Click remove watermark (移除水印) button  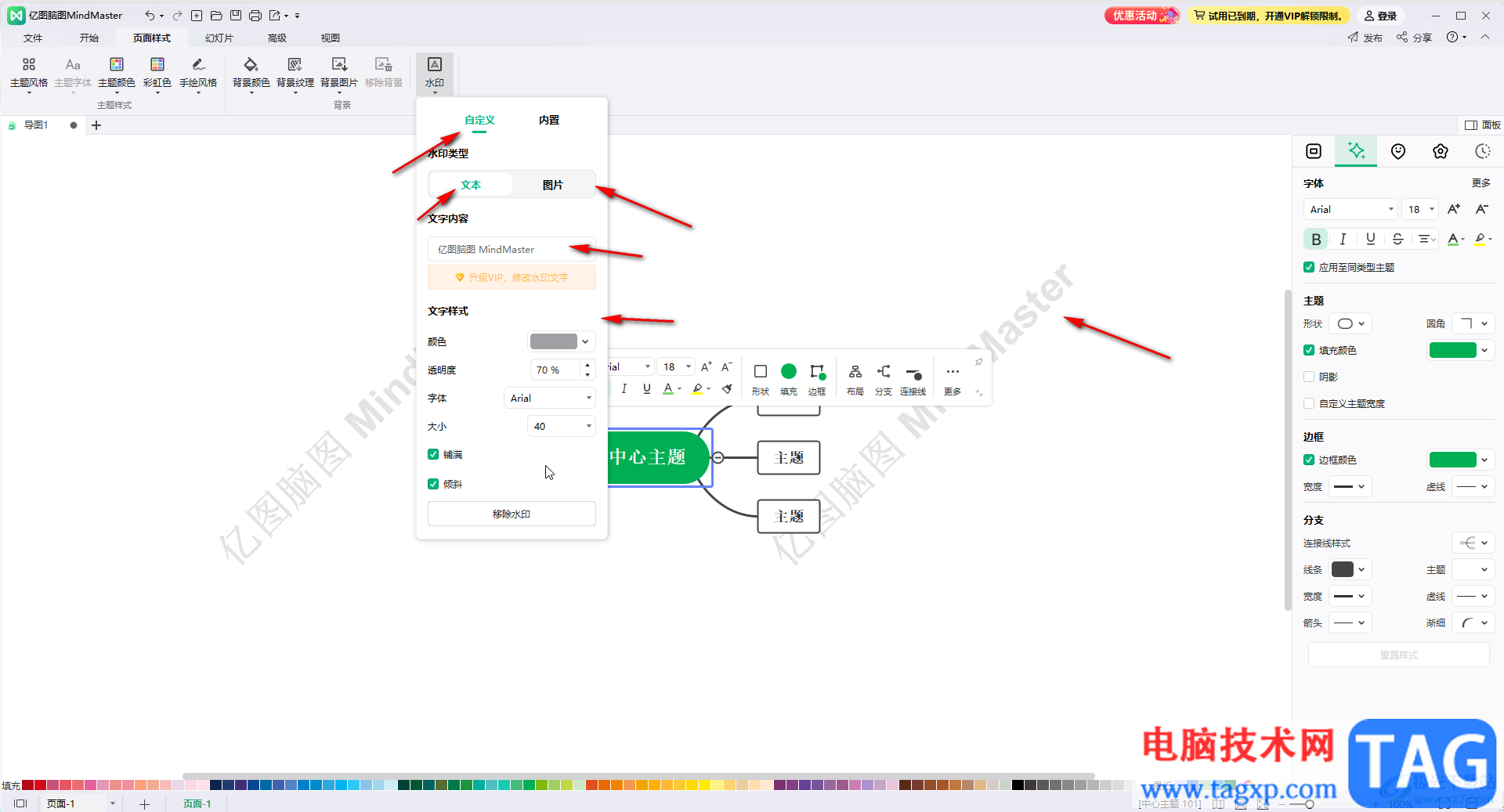coord(512,514)
